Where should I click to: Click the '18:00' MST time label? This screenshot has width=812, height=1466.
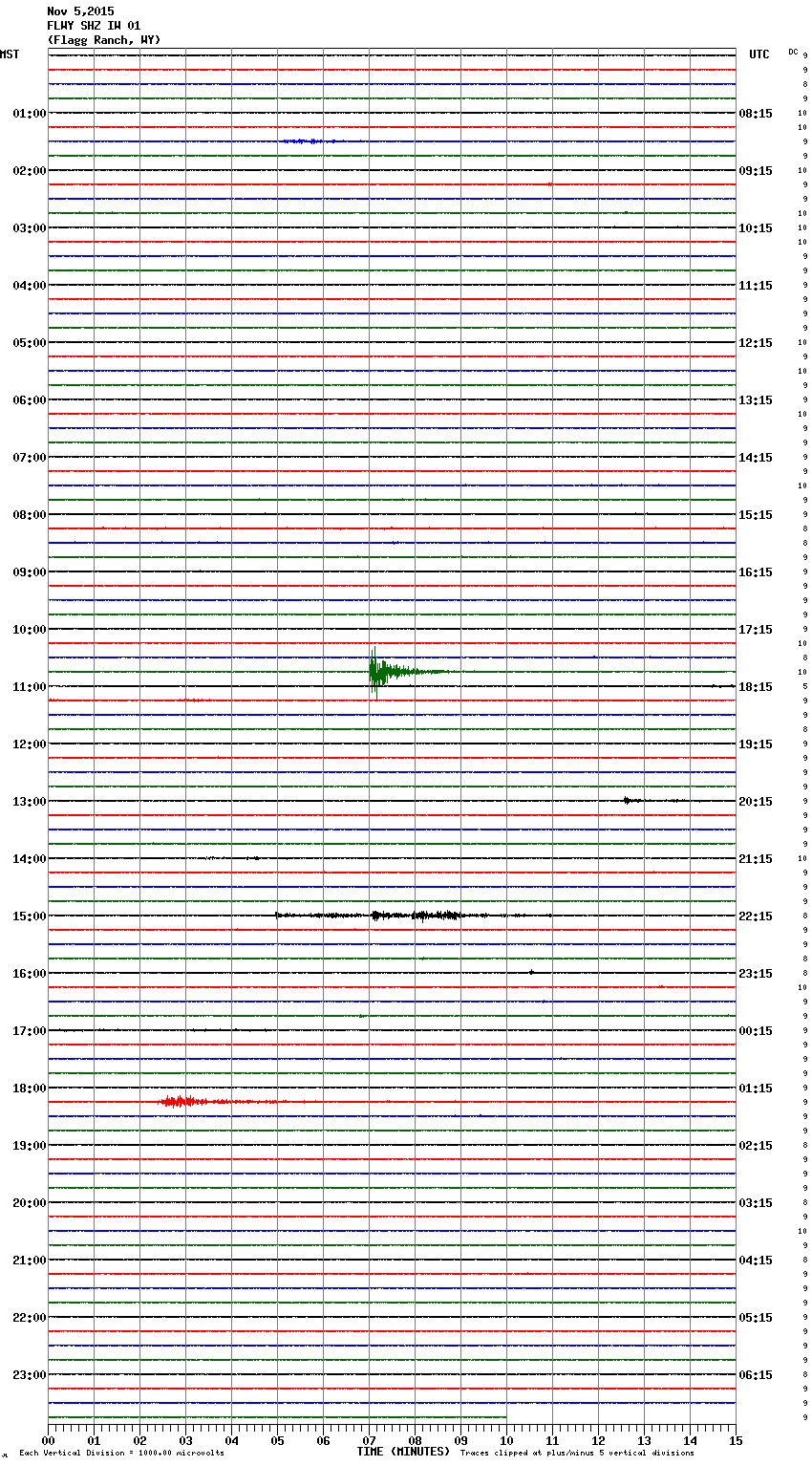[x=29, y=1089]
